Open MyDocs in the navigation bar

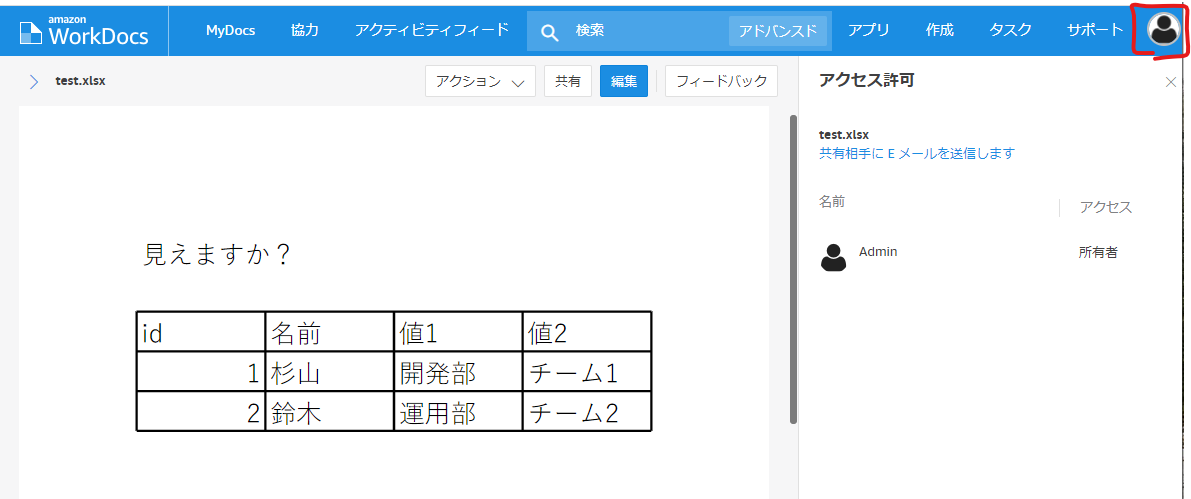(230, 30)
